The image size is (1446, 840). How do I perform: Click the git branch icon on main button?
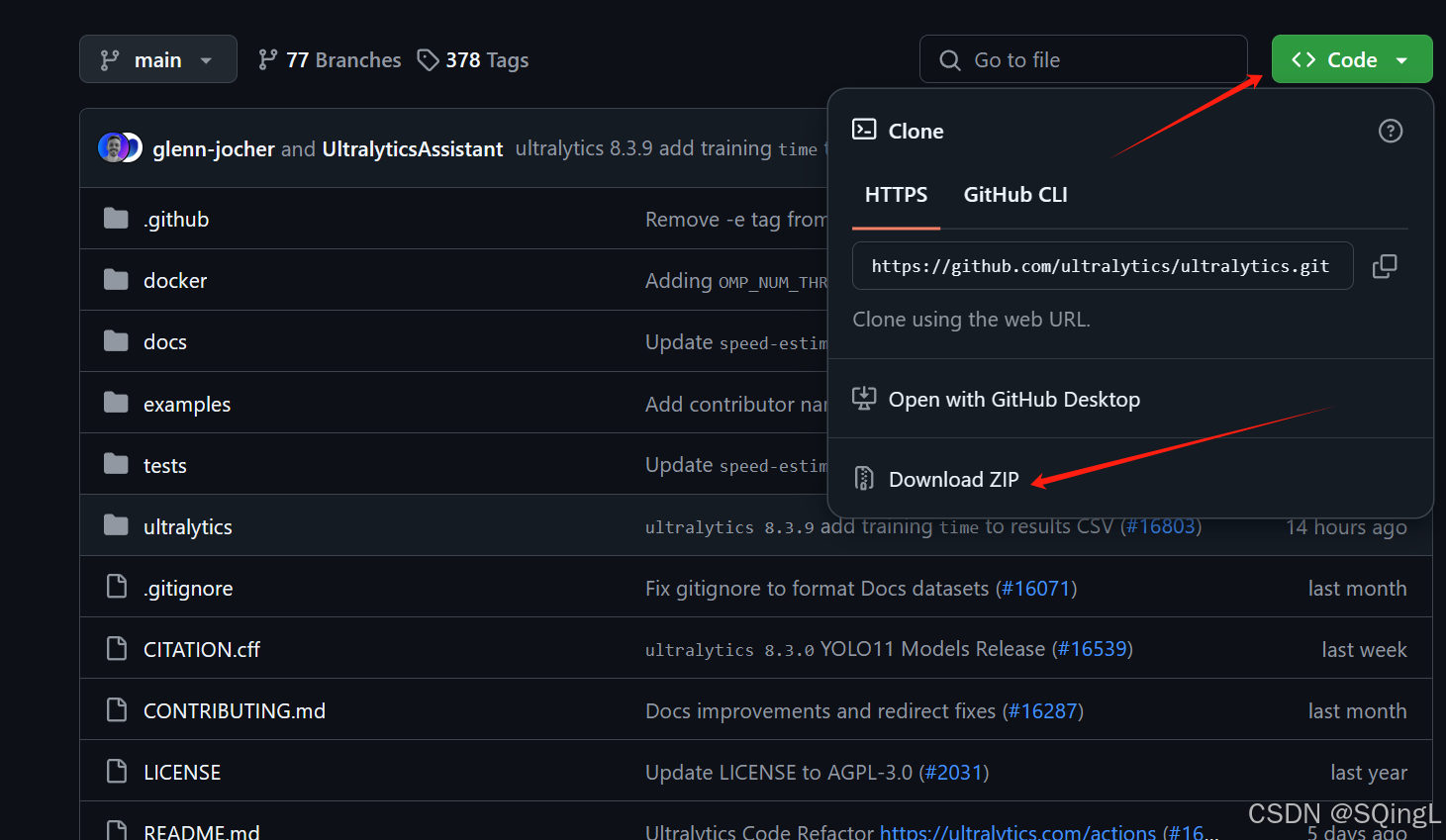point(110,60)
